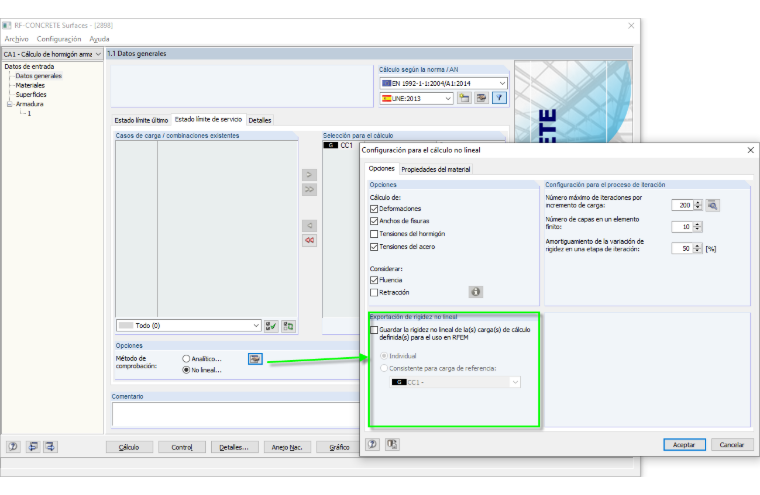
Task: Click Gráfico button
Action: (x=339, y=447)
